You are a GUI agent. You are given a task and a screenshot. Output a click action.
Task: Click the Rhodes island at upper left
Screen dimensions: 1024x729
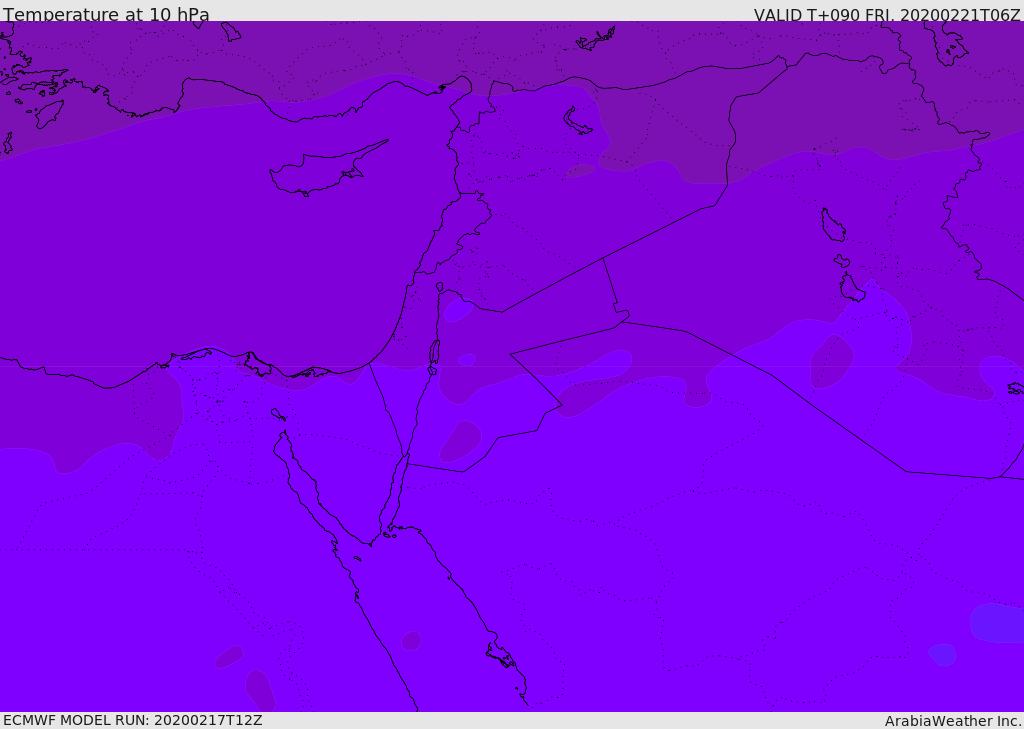(x=49, y=114)
